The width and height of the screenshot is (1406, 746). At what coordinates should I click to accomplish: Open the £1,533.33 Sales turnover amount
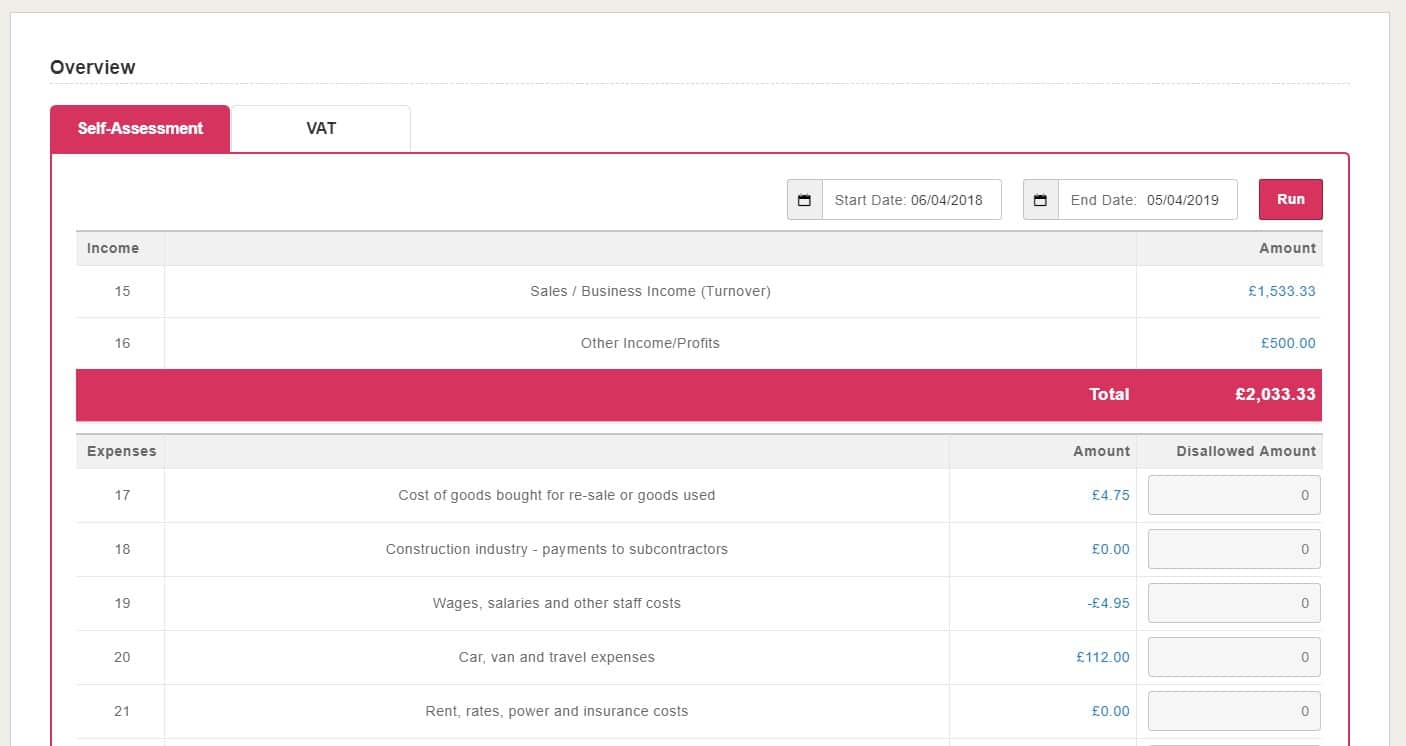tap(1281, 292)
